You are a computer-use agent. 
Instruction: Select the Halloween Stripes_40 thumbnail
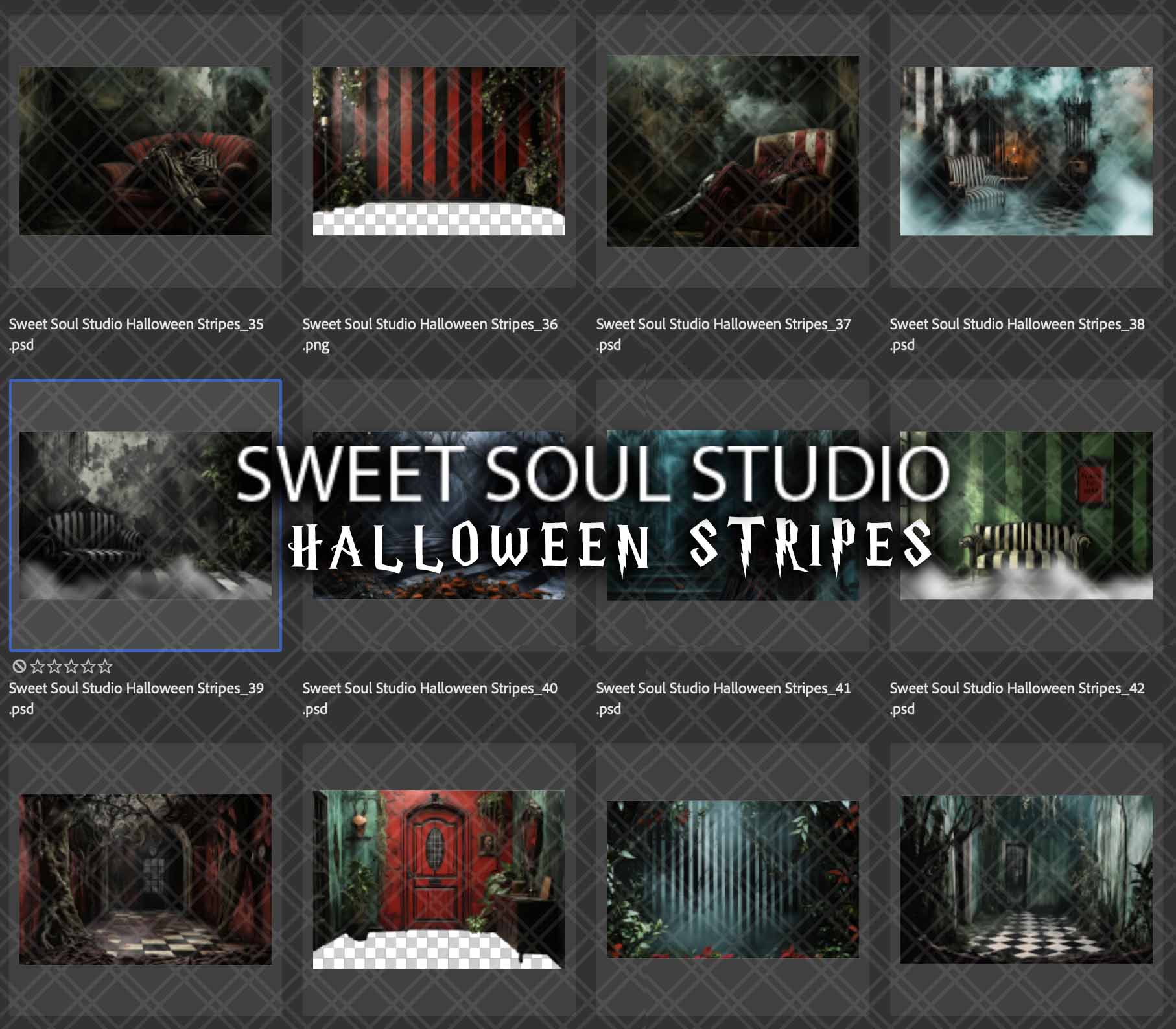tap(439, 515)
